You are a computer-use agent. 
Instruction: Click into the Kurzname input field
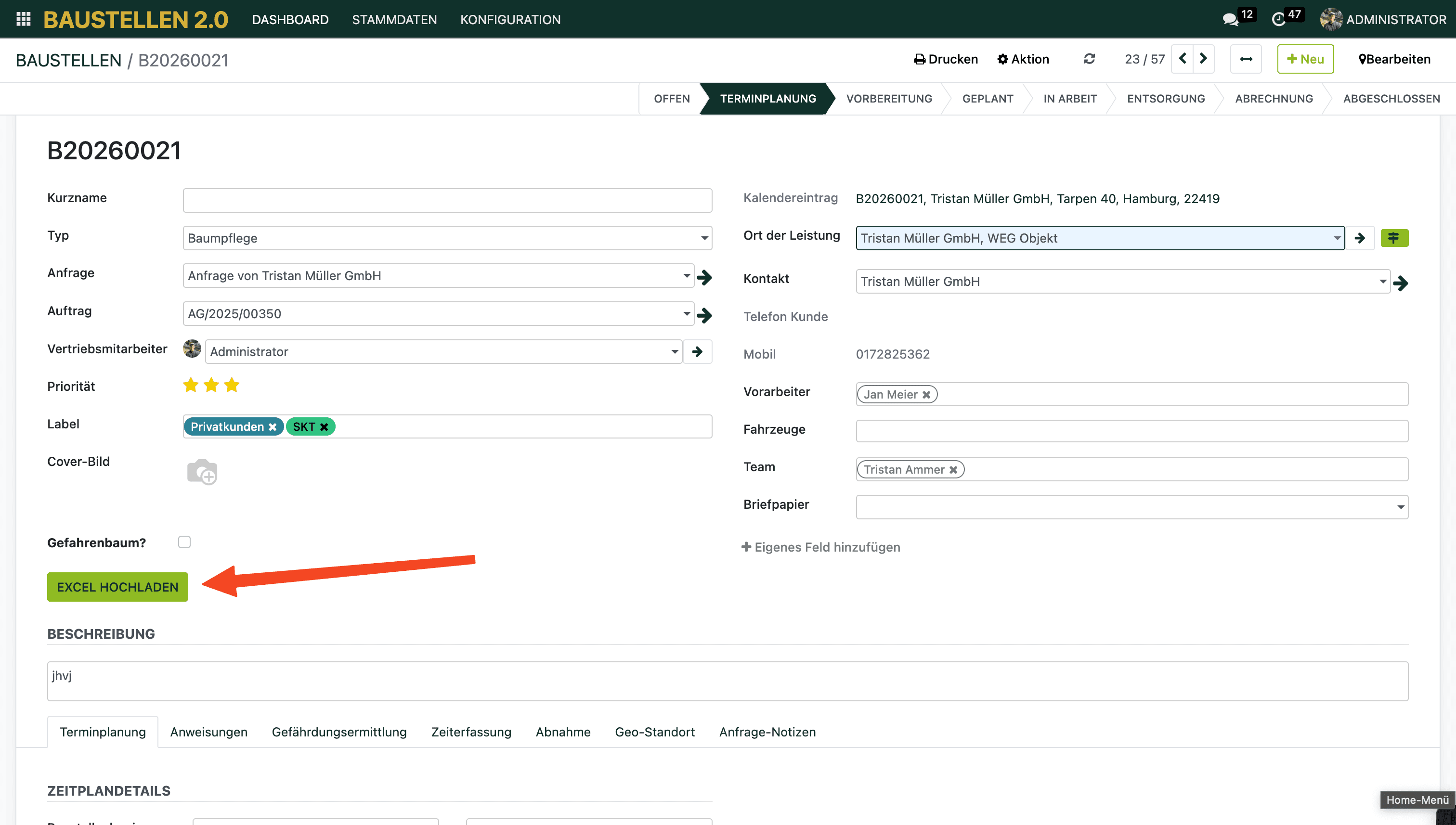[x=447, y=200]
